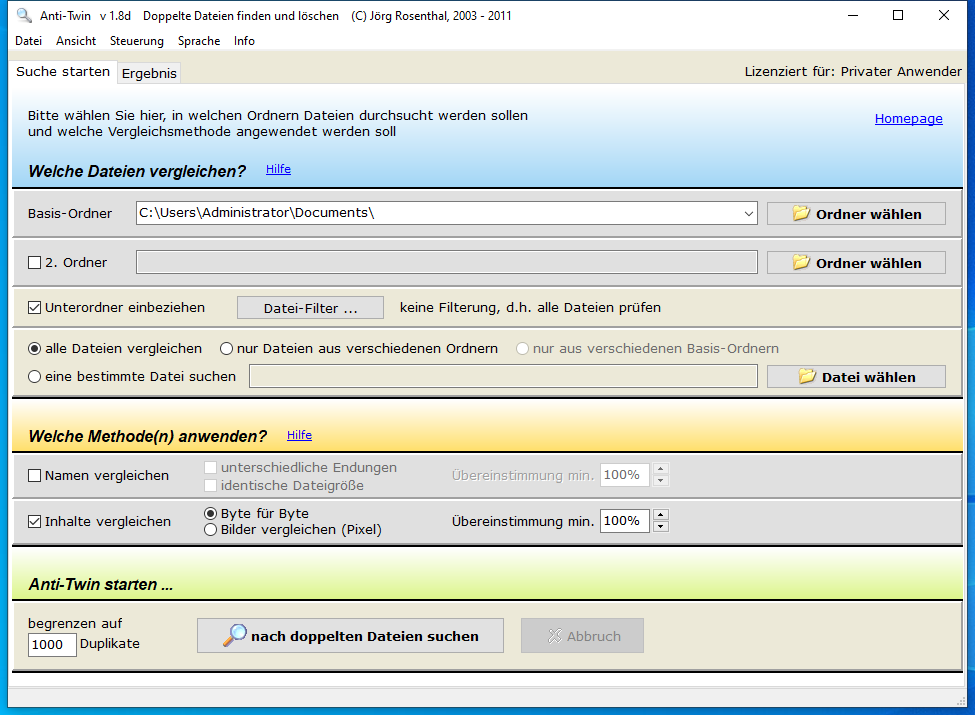Decrease Inhalte Übereinstimmung percentage with down arrow
This screenshot has width=975, height=715.
(661, 527)
